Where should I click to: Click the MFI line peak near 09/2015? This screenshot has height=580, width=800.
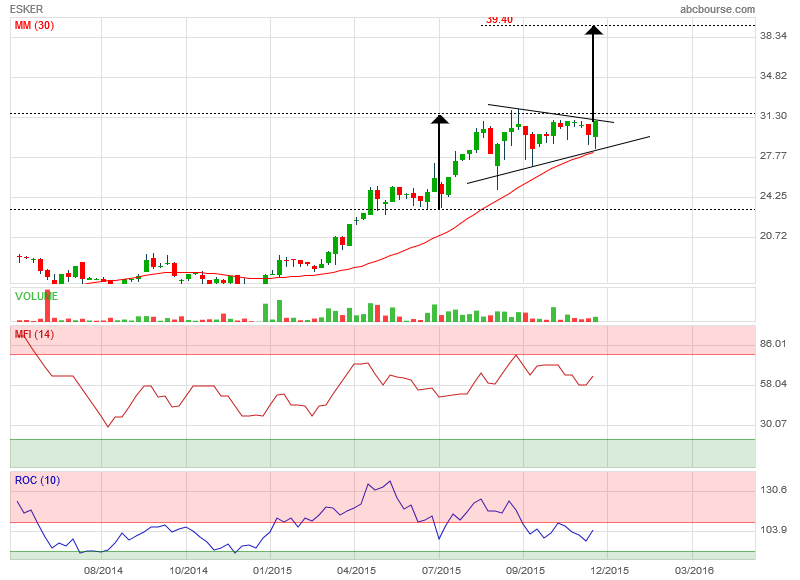coord(516,355)
